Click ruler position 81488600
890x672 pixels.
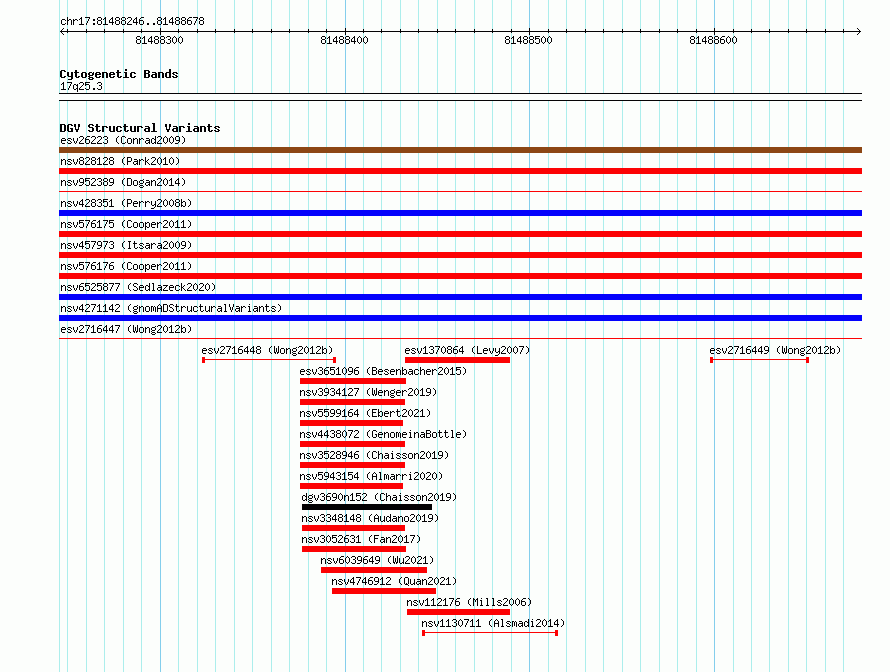(x=713, y=40)
